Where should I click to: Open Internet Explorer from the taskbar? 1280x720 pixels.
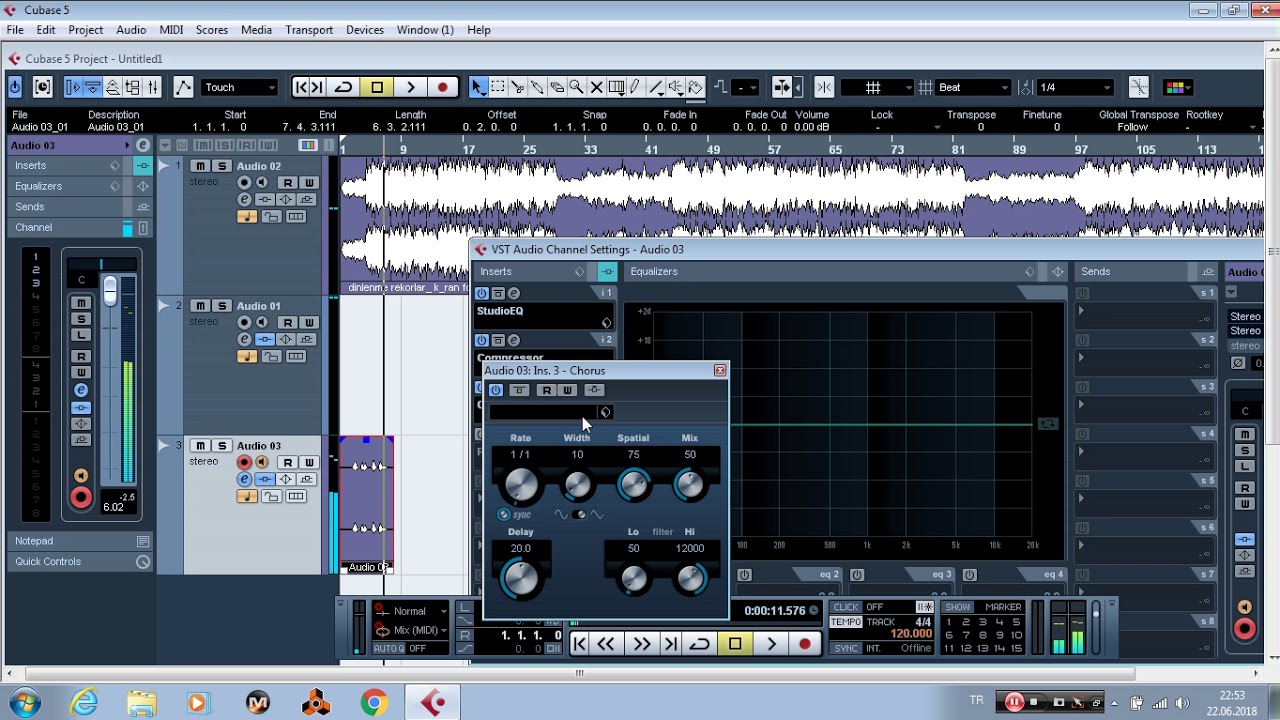pos(84,703)
